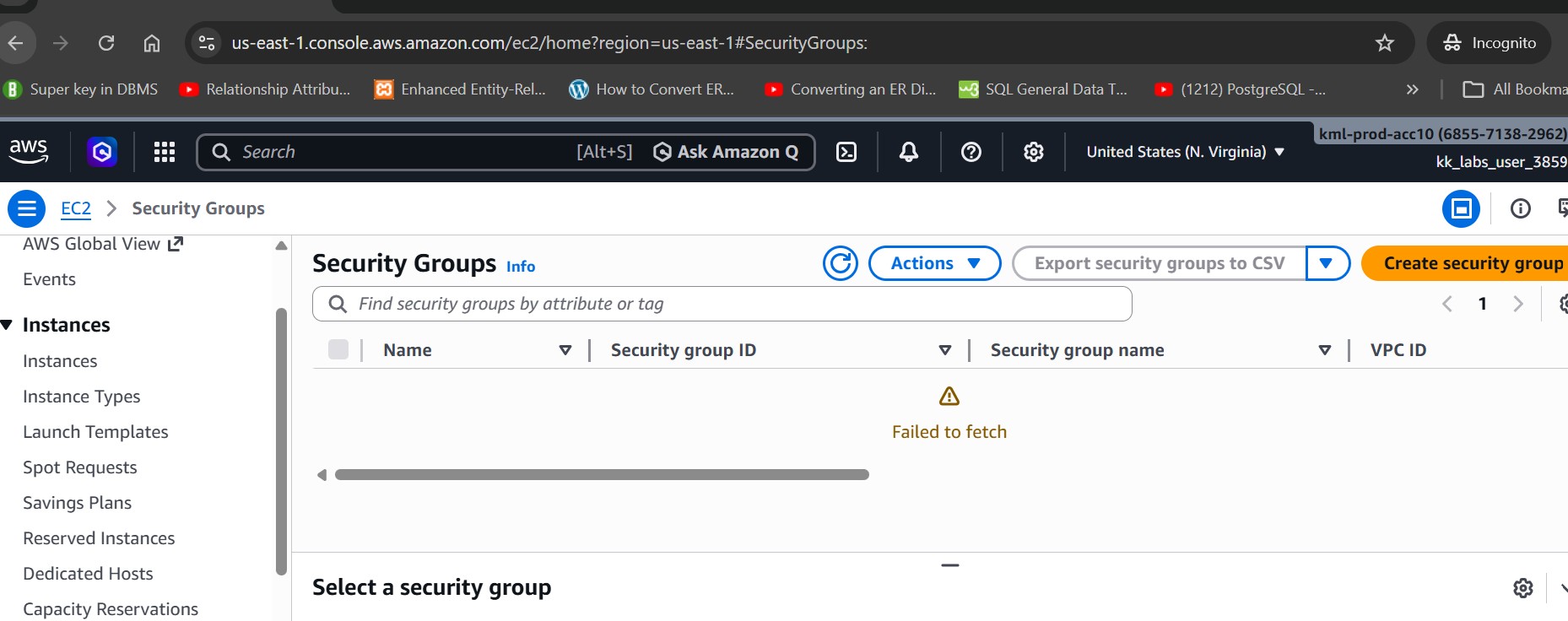
Task: Open Reserved Instances in the sidebar
Action: tap(99, 538)
